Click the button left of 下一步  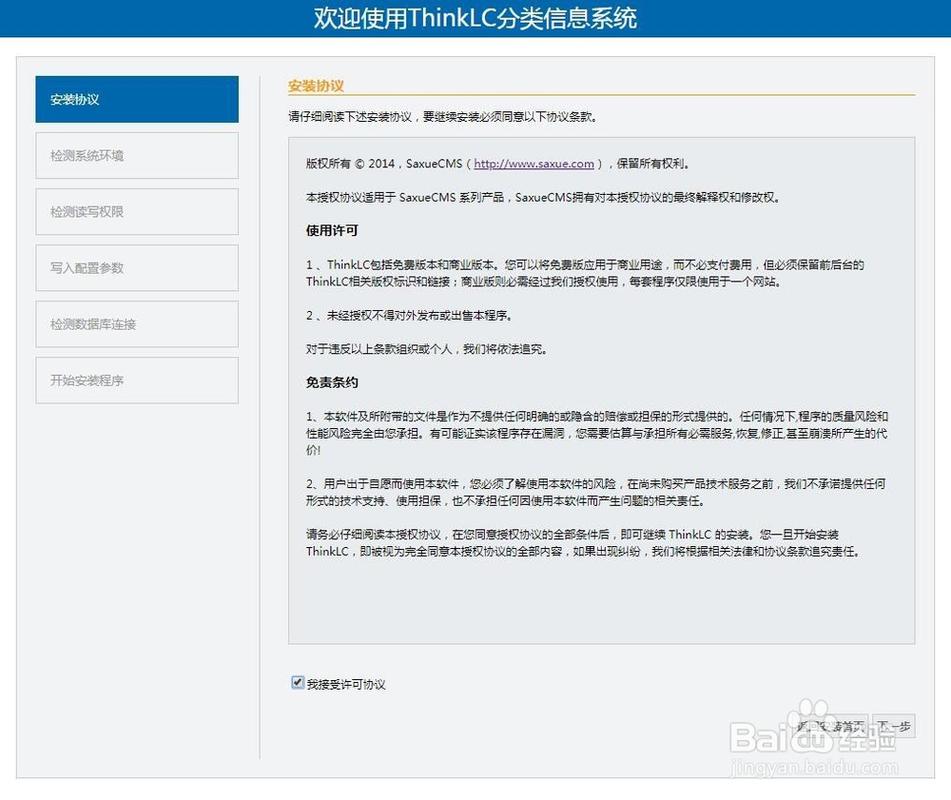click(x=832, y=726)
